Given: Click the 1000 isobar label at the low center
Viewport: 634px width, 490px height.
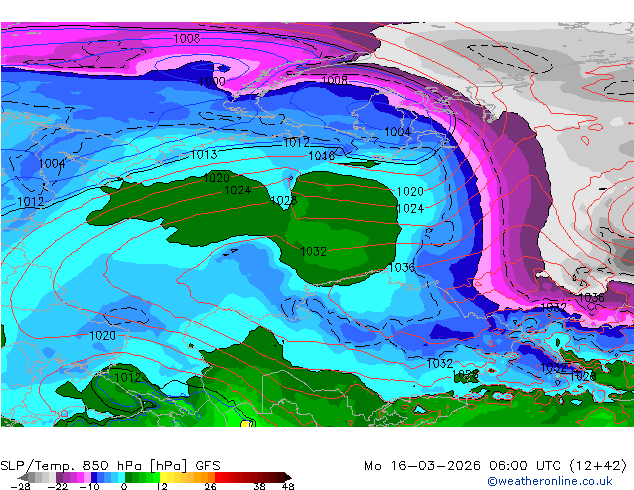Looking at the screenshot, I should pos(212,81).
